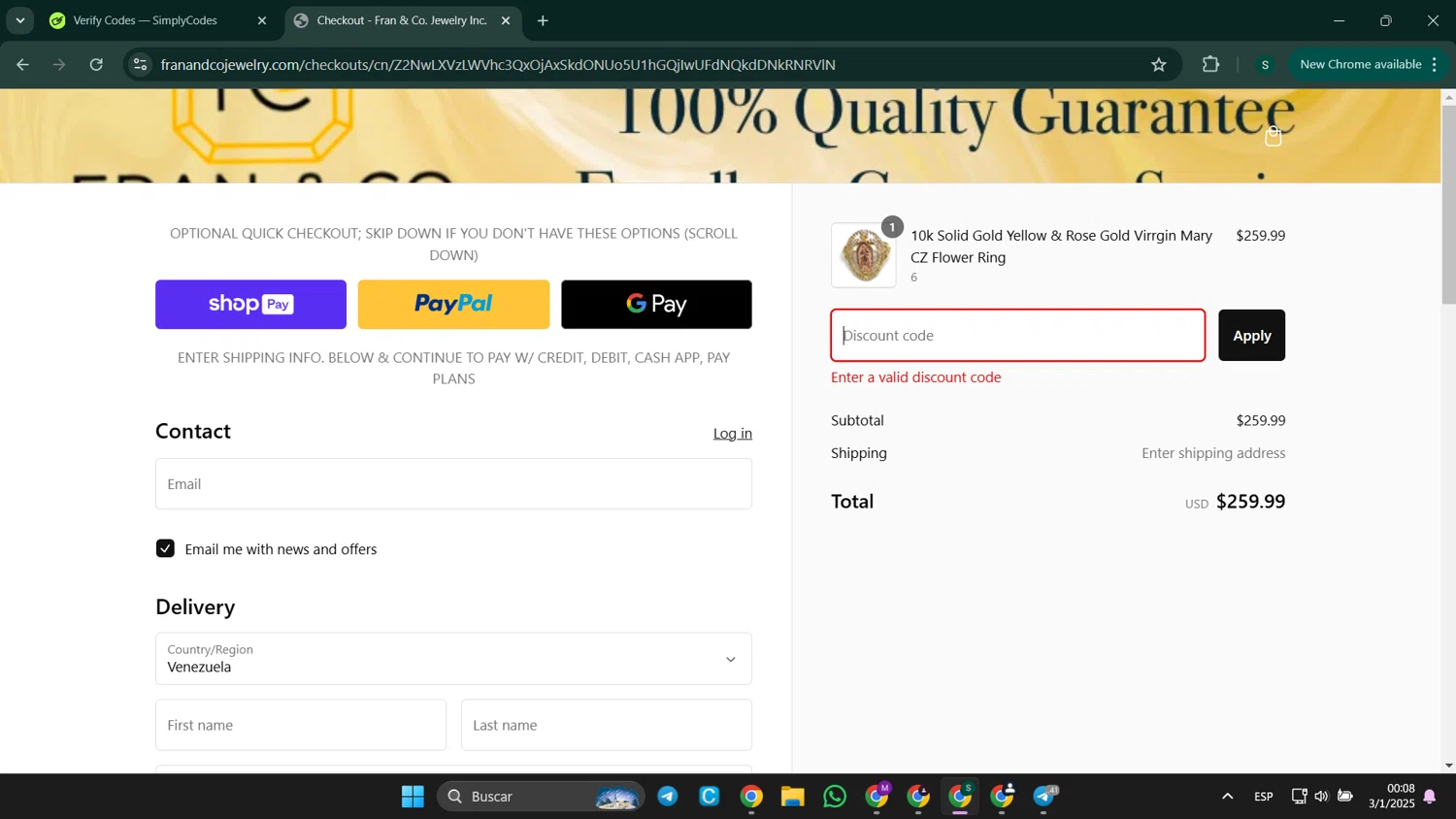
Task: Switch to Checkout - Fran & Co. Jewelry tab
Action: 402,20
